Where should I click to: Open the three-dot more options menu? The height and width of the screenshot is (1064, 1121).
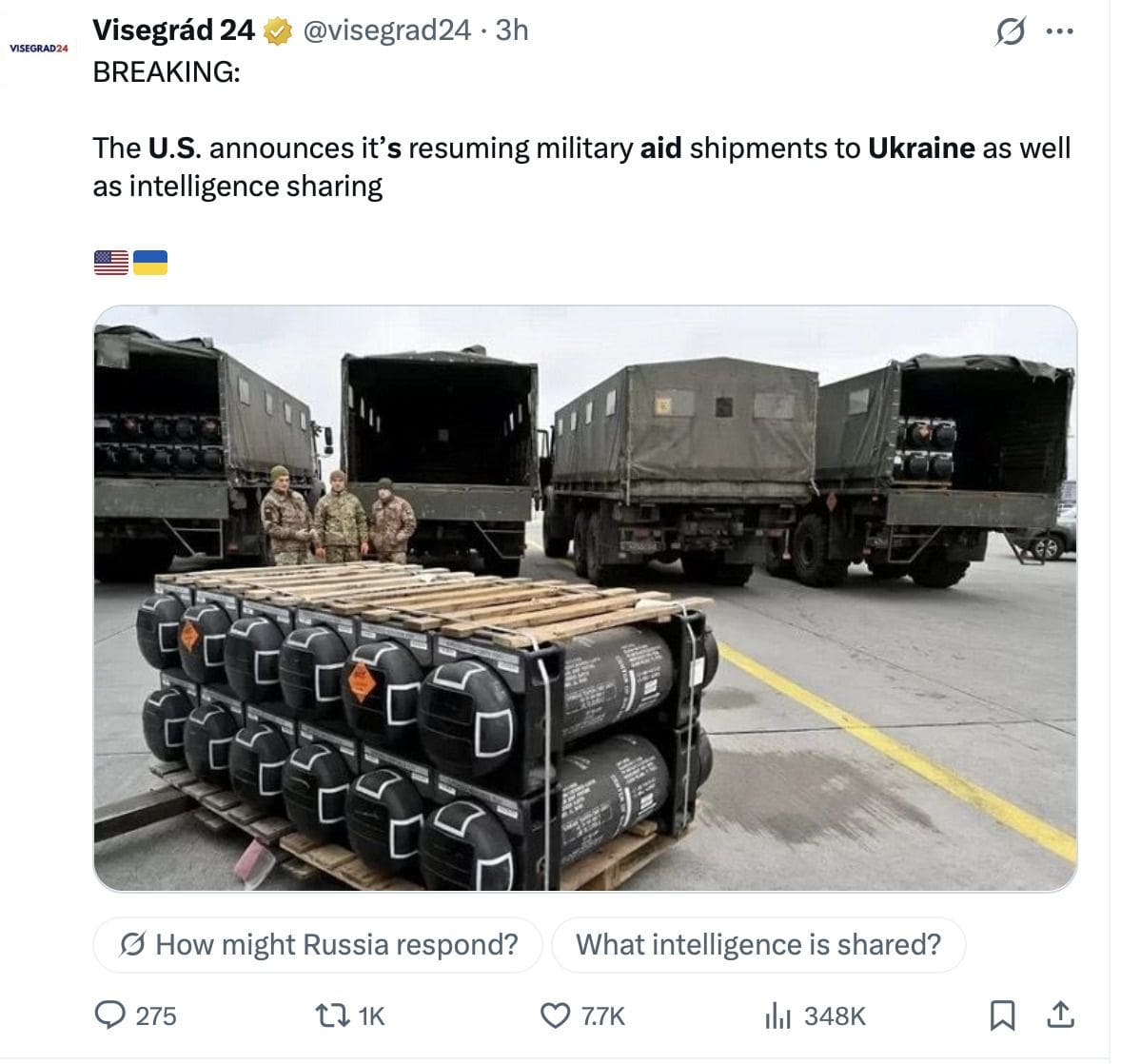[x=1059, y=31]
